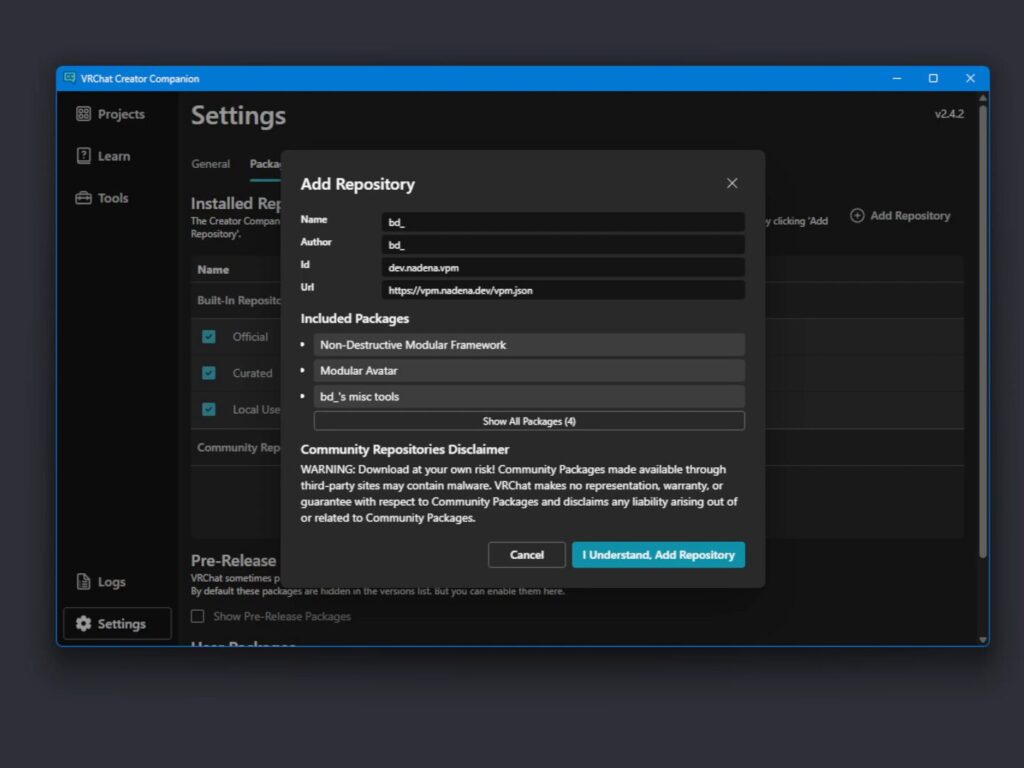1024x768 pixels.
Task: Toggle the Curated repository checkbox
Action: tap(209, 373)
